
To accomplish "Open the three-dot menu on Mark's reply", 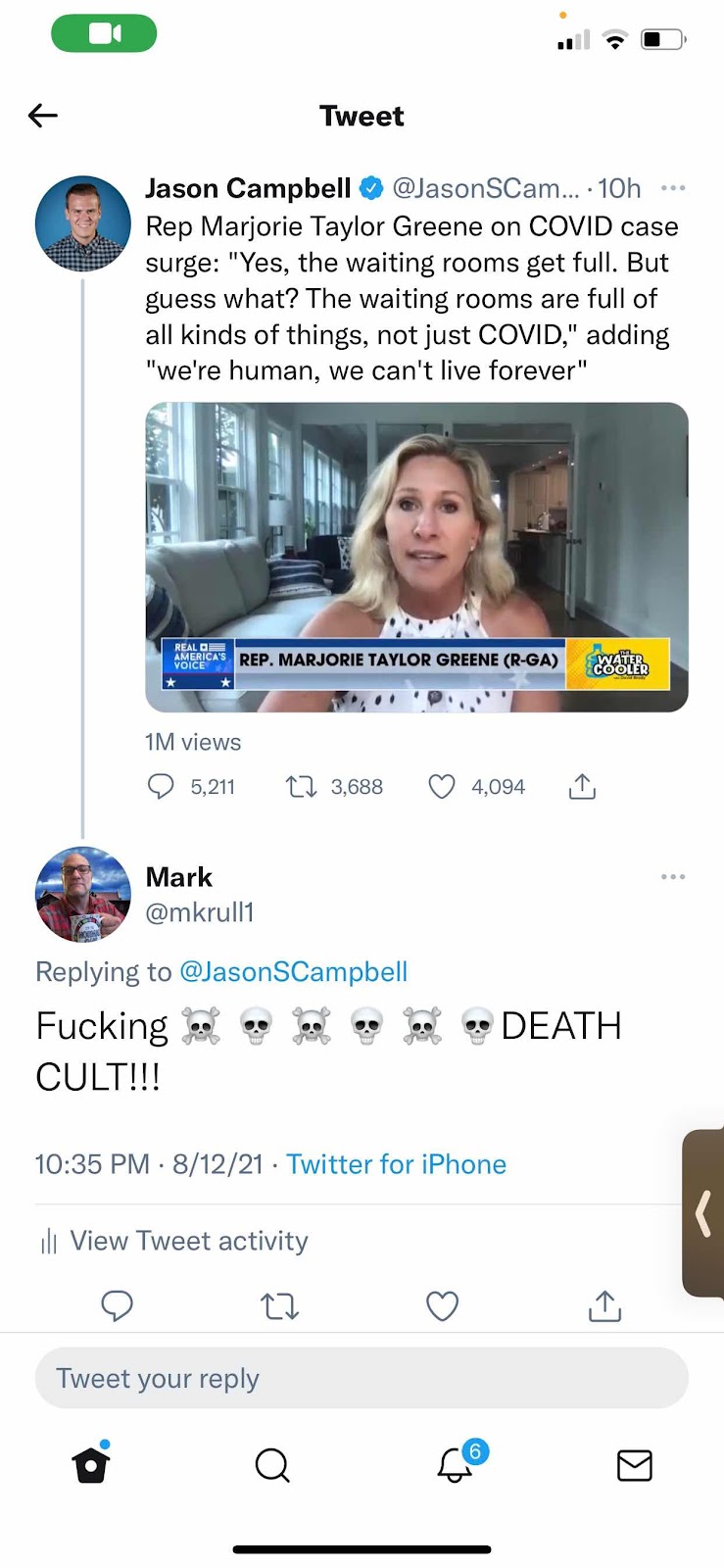I will click(673, 876).
